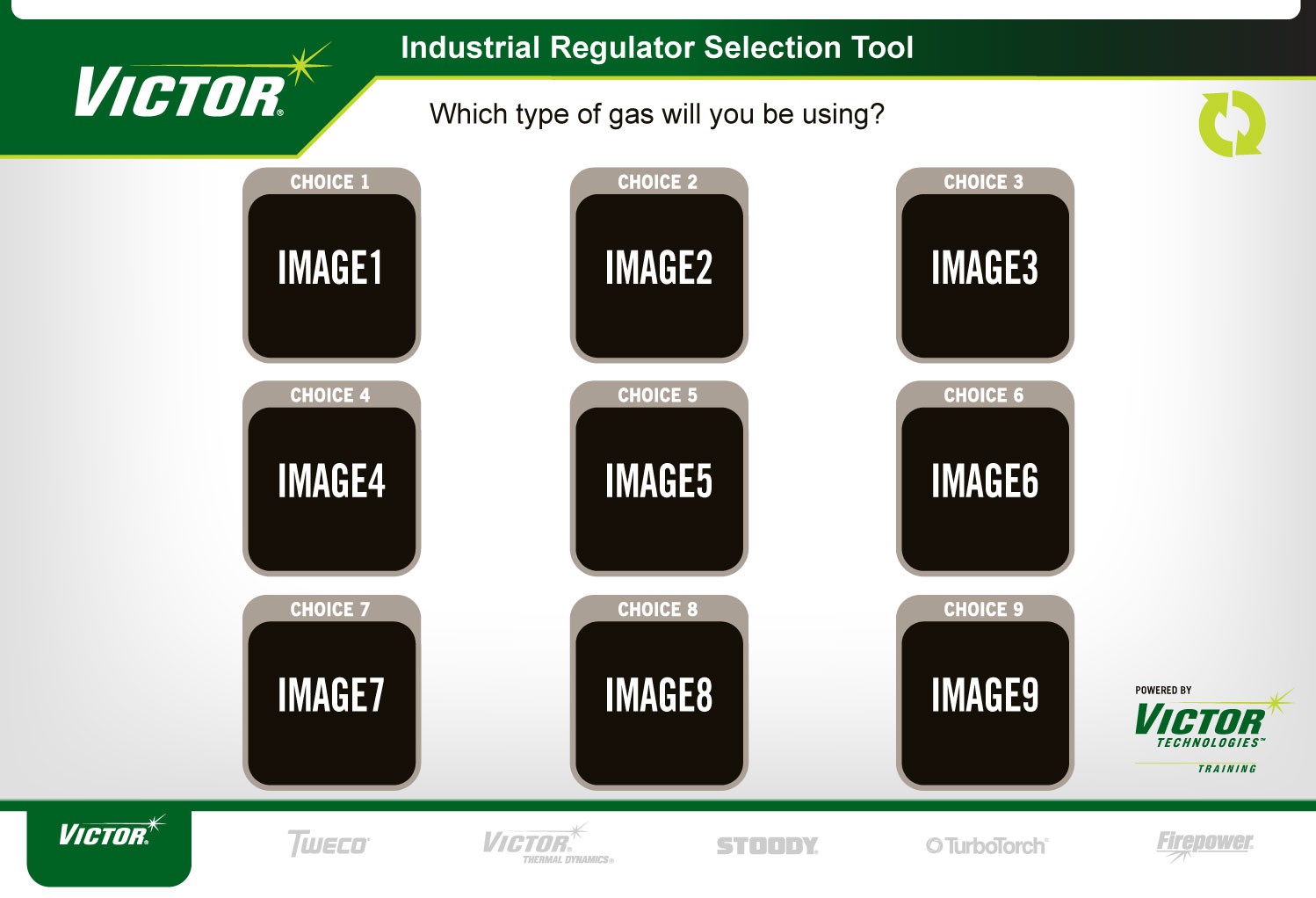Choose the Choice 3 IMAGE3 option
The height and width of the screenshot is (898, 1316).
pyautogui.click(x=984, y=267)
